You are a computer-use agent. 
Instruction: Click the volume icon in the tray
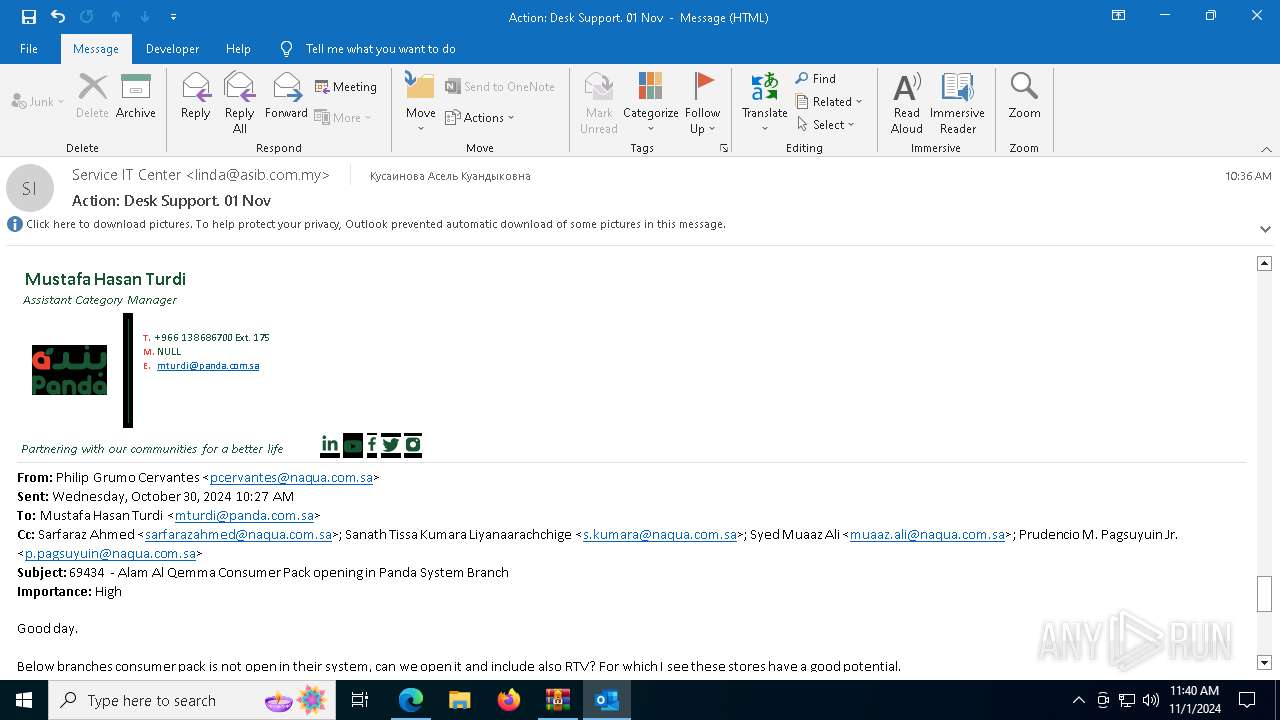[1151, 700]
